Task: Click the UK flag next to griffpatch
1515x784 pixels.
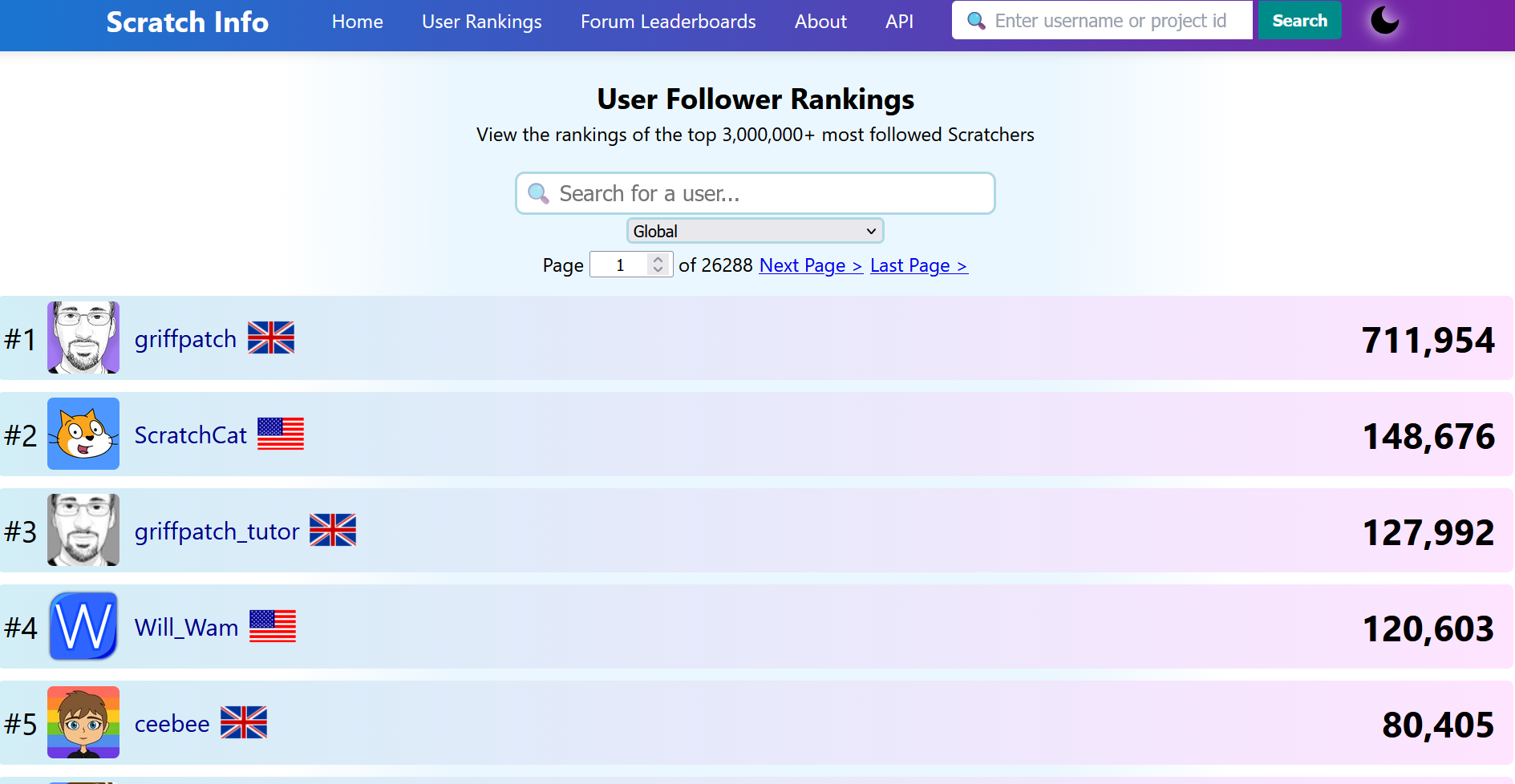Action: tap(271, 337)
